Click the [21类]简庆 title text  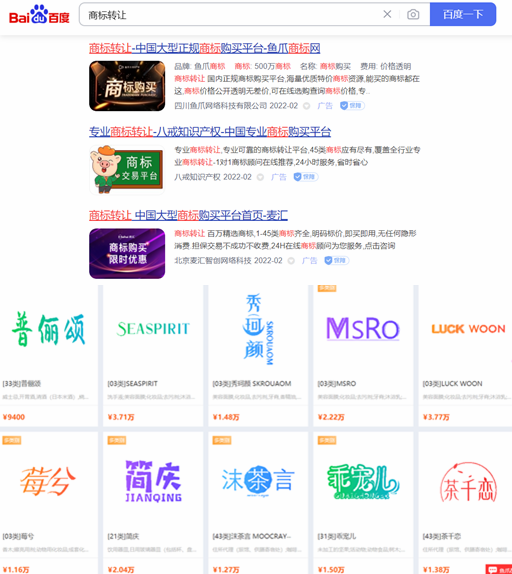coord(123,536)
